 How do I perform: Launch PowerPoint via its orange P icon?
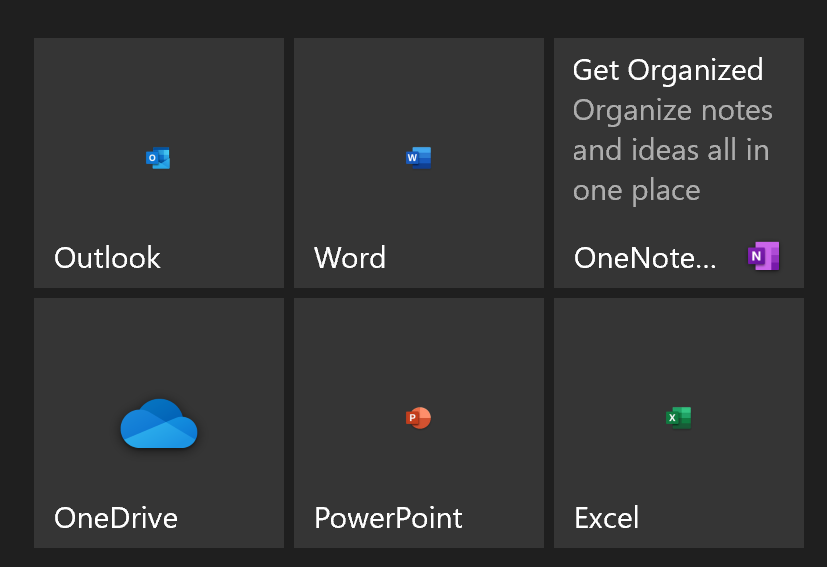tap(418, 418)
